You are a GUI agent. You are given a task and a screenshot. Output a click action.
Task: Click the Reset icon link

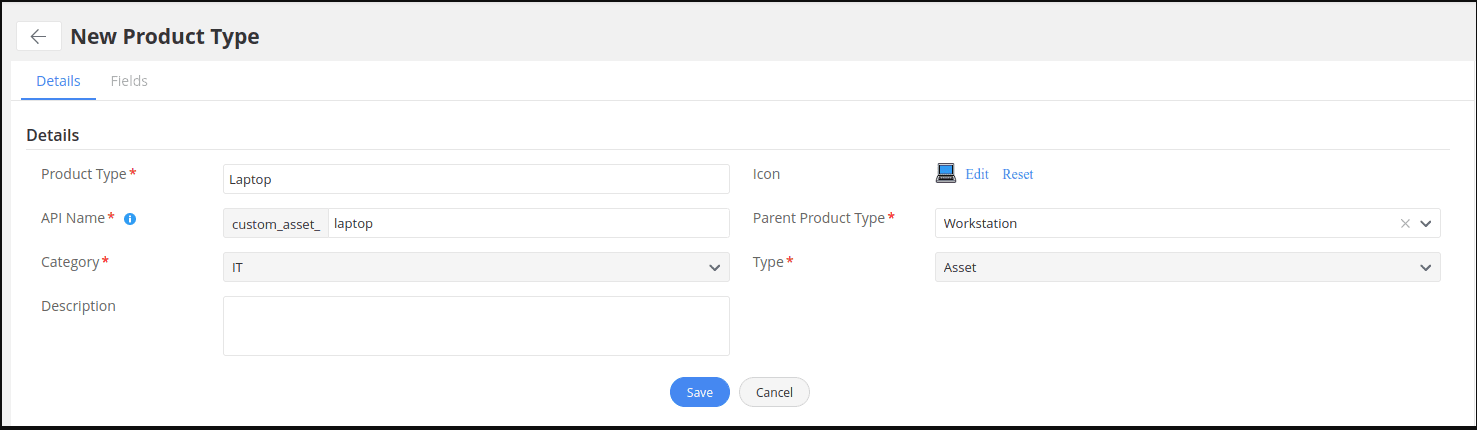pos(1018,174)
